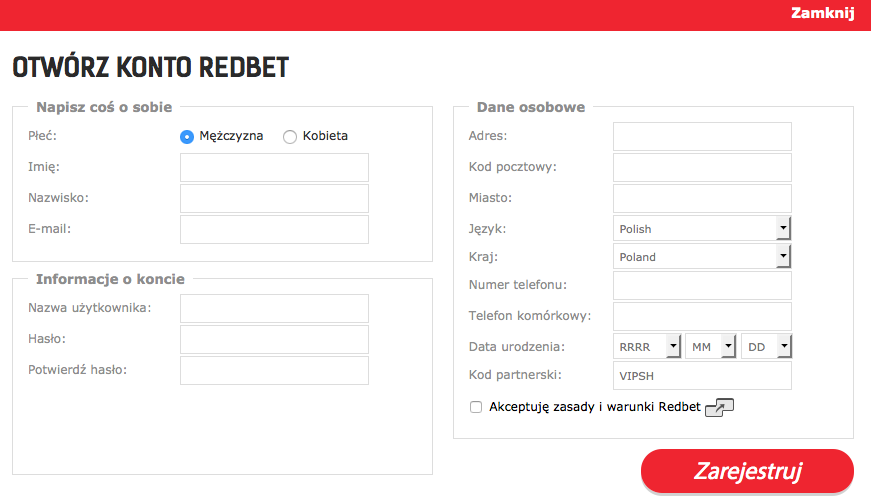Click the Kod partnerski field with VIPSH

[702, 376]
